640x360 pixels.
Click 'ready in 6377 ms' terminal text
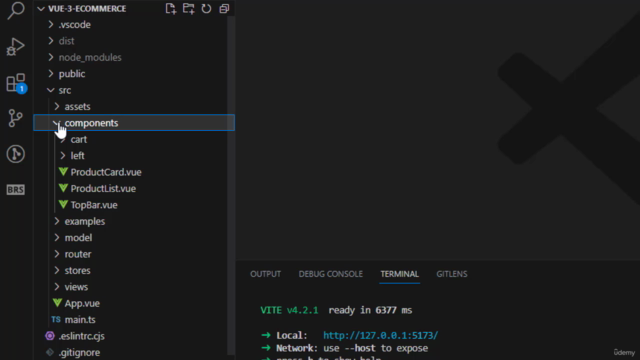370,310
